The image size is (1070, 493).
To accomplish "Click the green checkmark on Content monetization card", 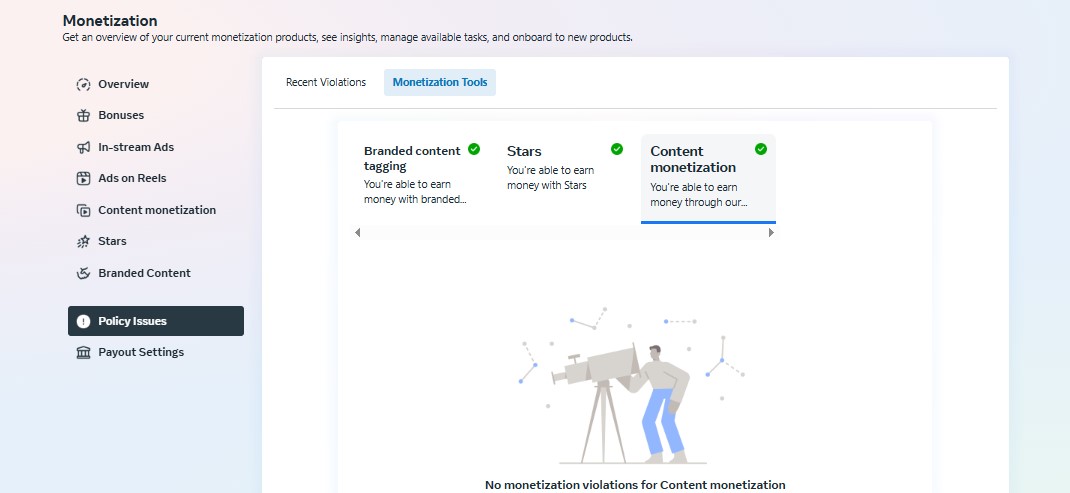I will pyautogui.click(x=761, y=149).
